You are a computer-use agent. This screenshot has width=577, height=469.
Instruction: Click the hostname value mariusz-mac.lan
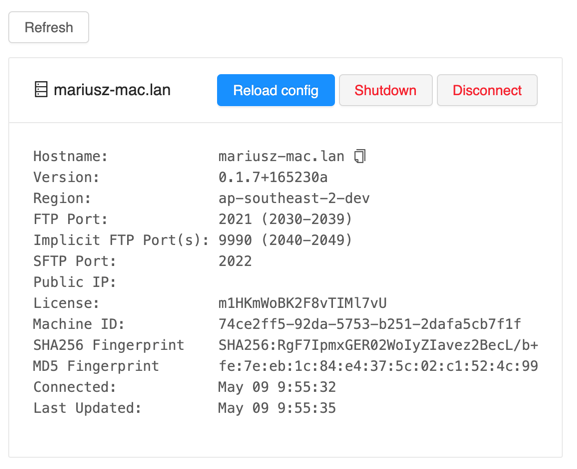click(281, 156)
